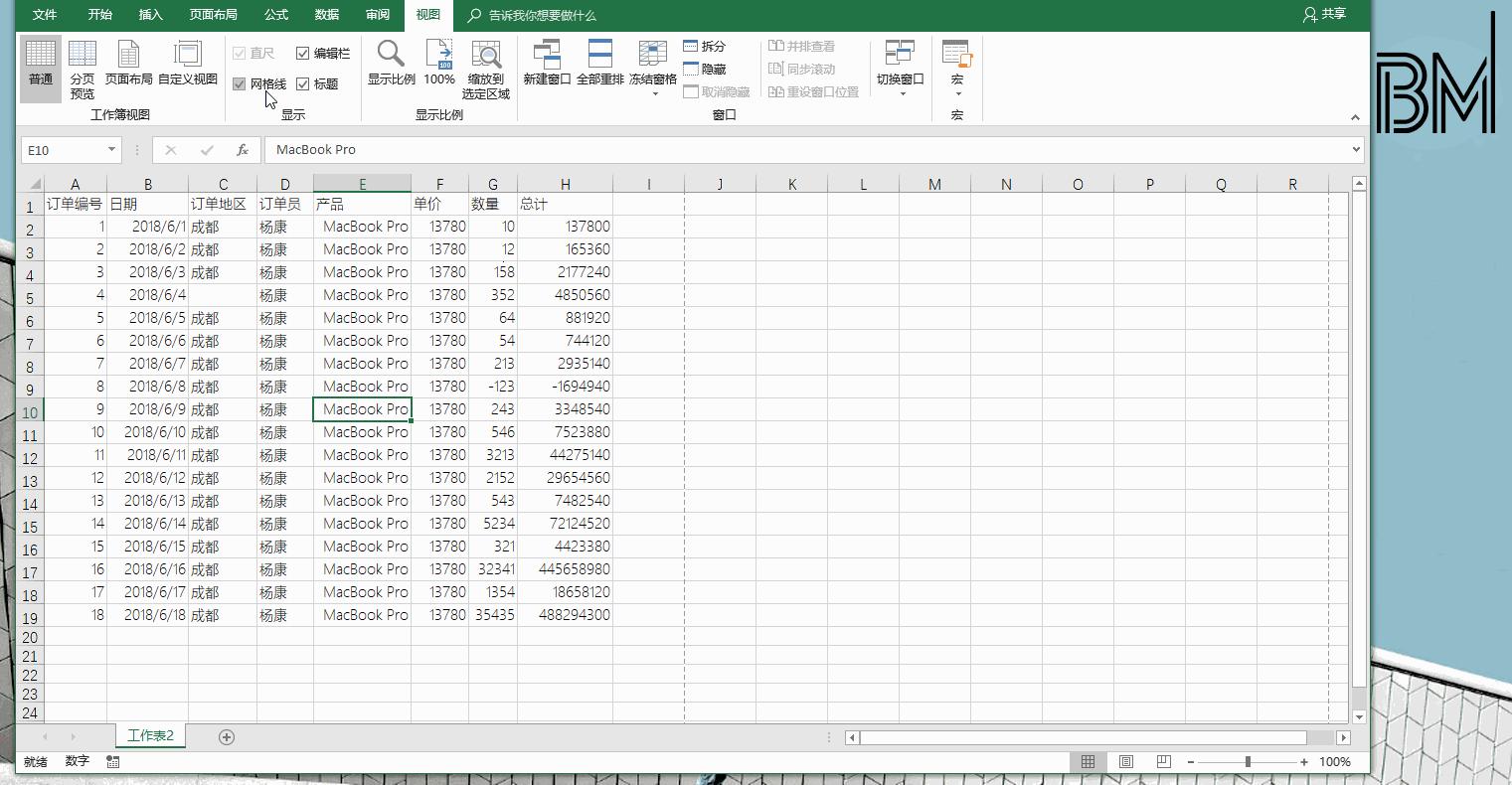Click the Enter checkmark in formula bar
Screen dimensions: 1512x785
(207, 150)
